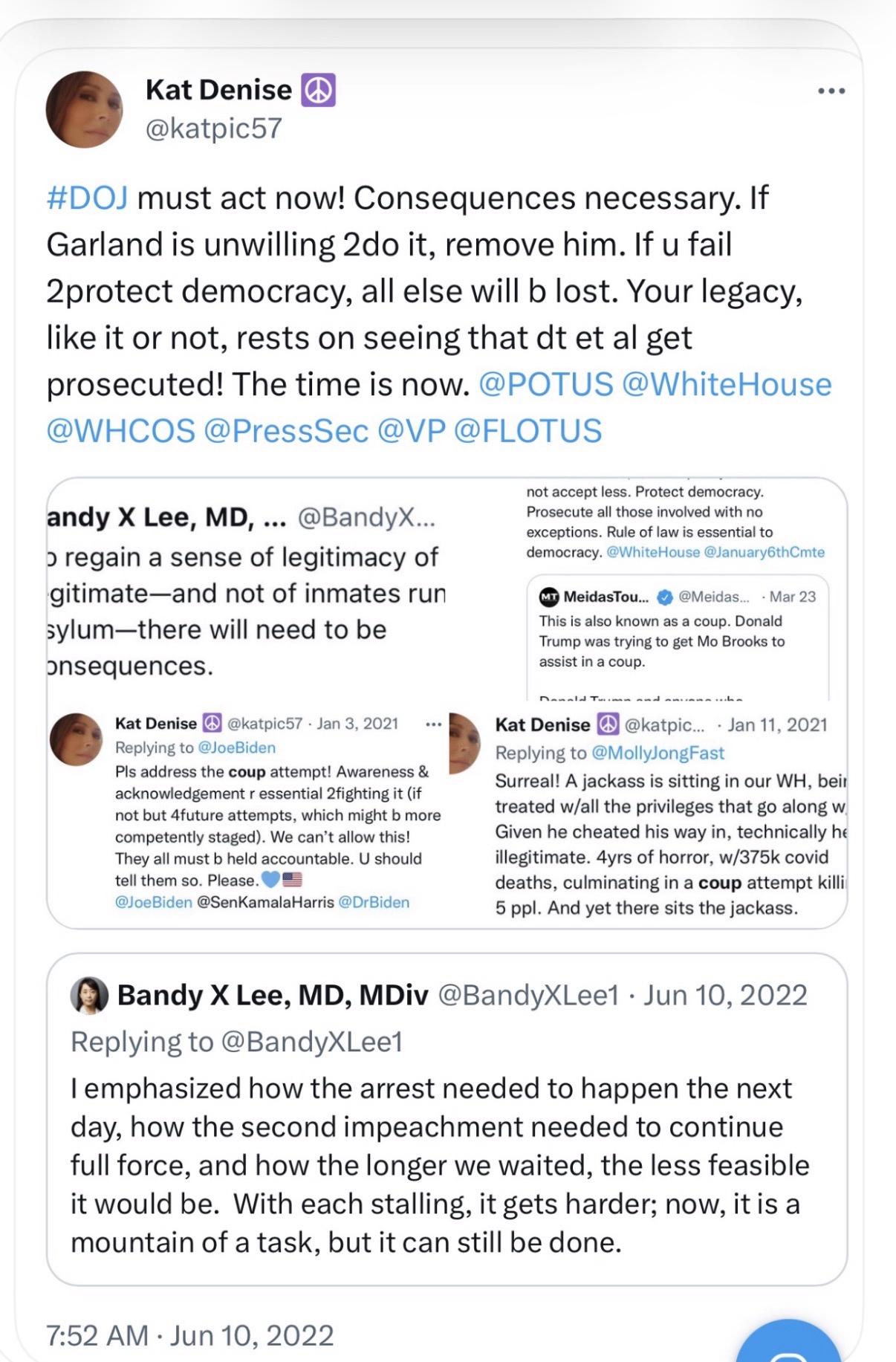Open Kat Denise's profile picture
The image size is (896, 1362).
(84, 109)
